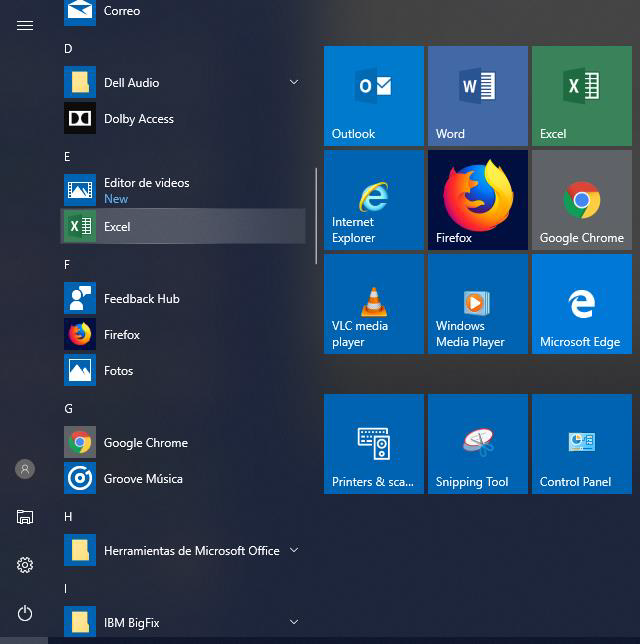Click the Power icon in sidebar
This screenshot has height=644, width=640.
pyautogui.click(x=25, y=613)
